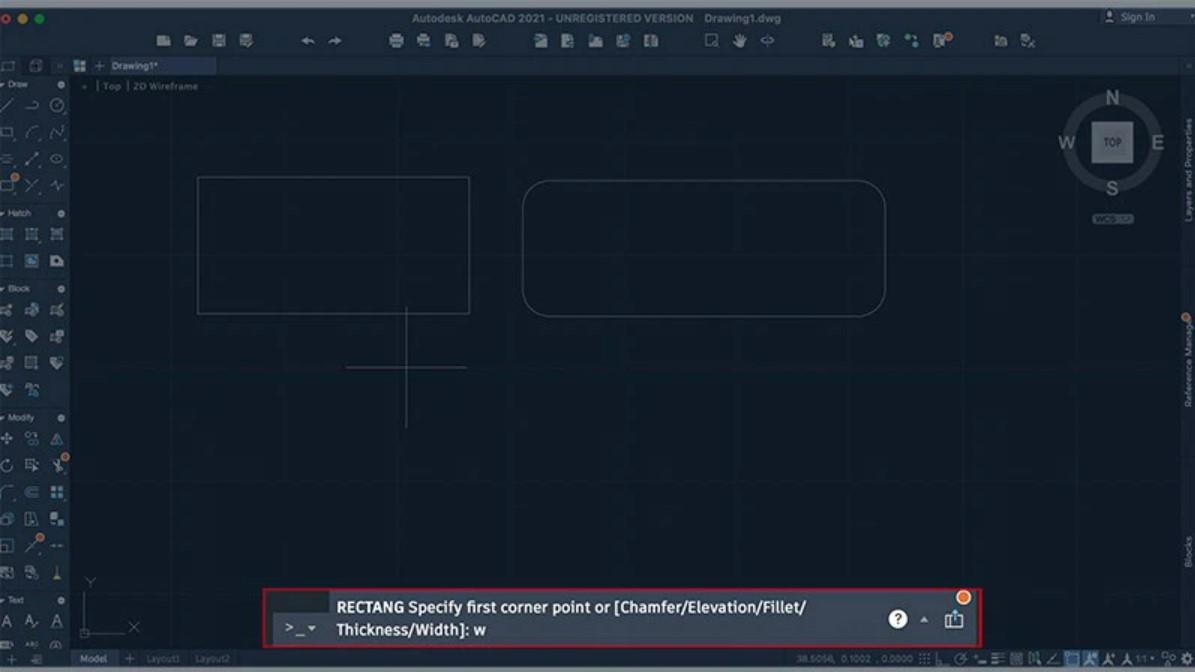This screenshot has width=1195, height=672.
Task: Click the S compass direction on ViewCube
Action: tap(1113, 188)
